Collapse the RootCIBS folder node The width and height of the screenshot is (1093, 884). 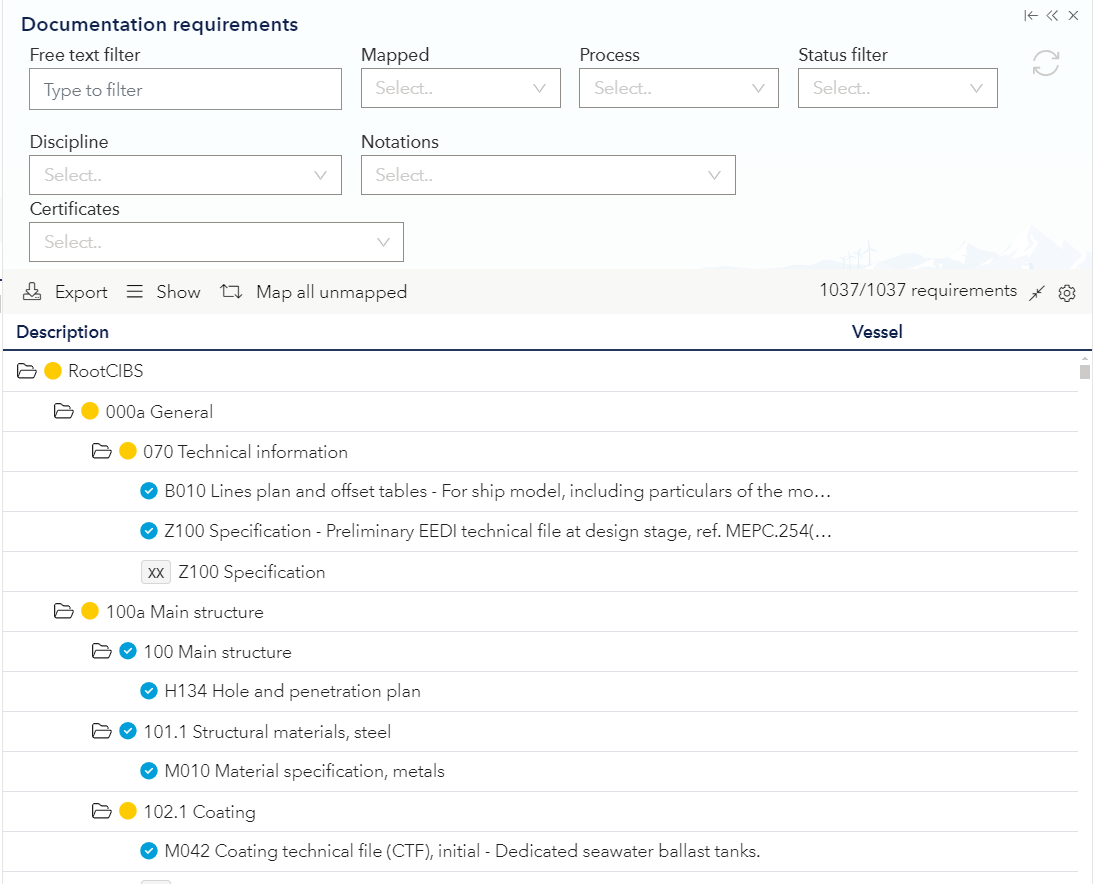(x=27, y=371)
